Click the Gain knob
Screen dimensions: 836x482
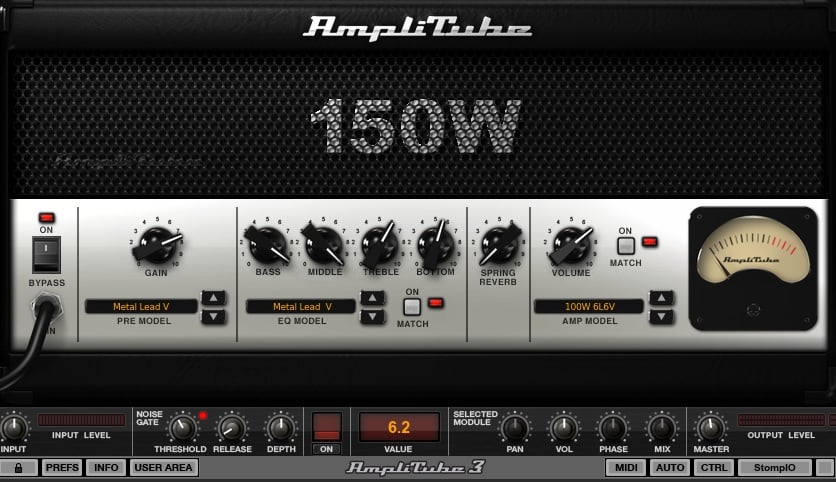157,245
